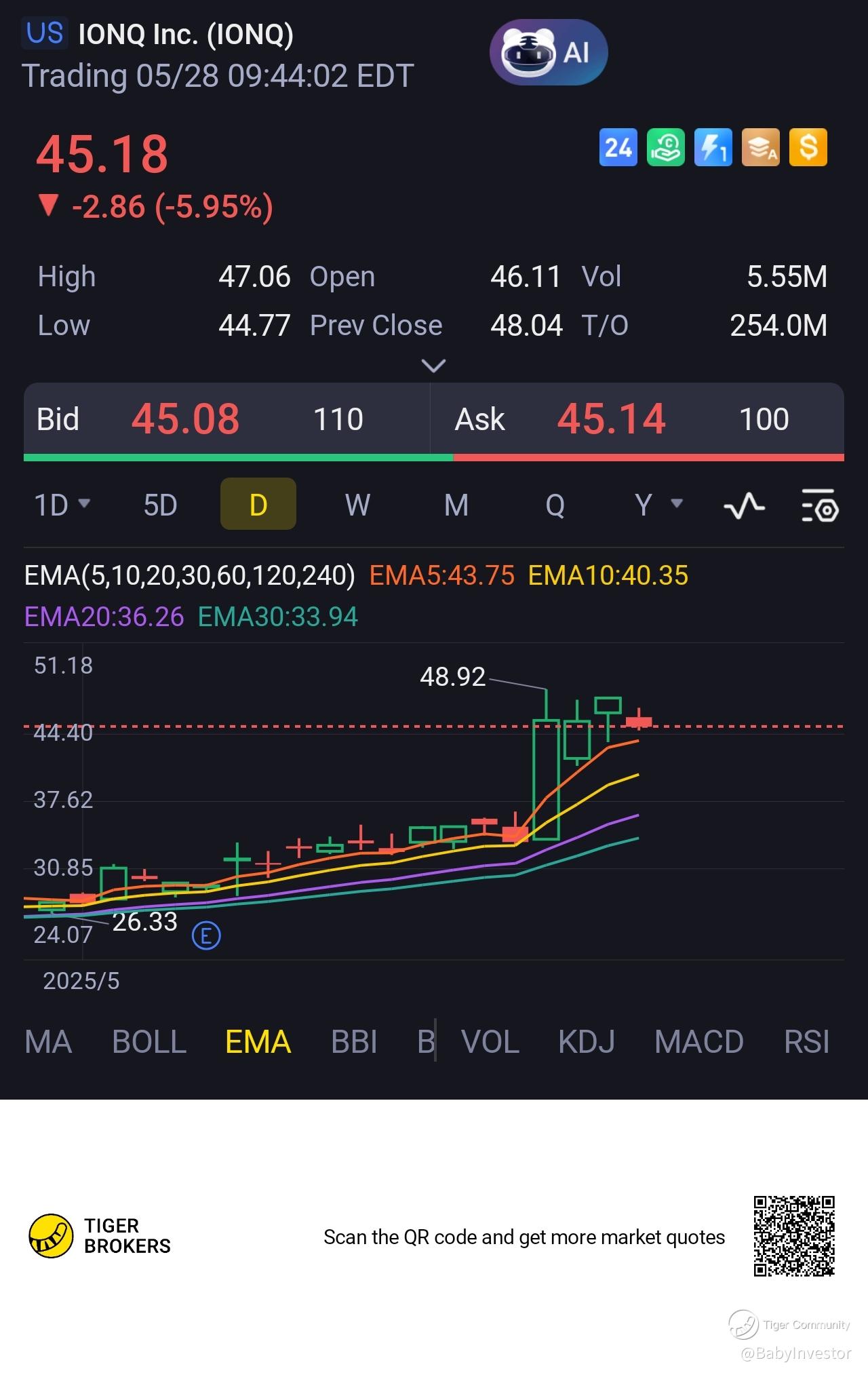Tap the scan QR code caption
The height and width of the screenshot is (1373, 868).
point(524,1237)
